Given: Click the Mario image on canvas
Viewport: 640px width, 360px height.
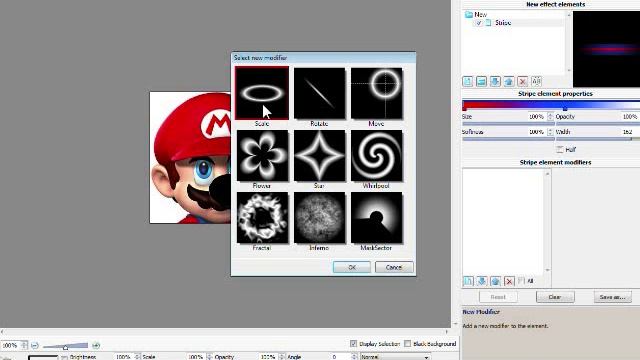Looking at the screenshot, I should (x=190, y=157).
